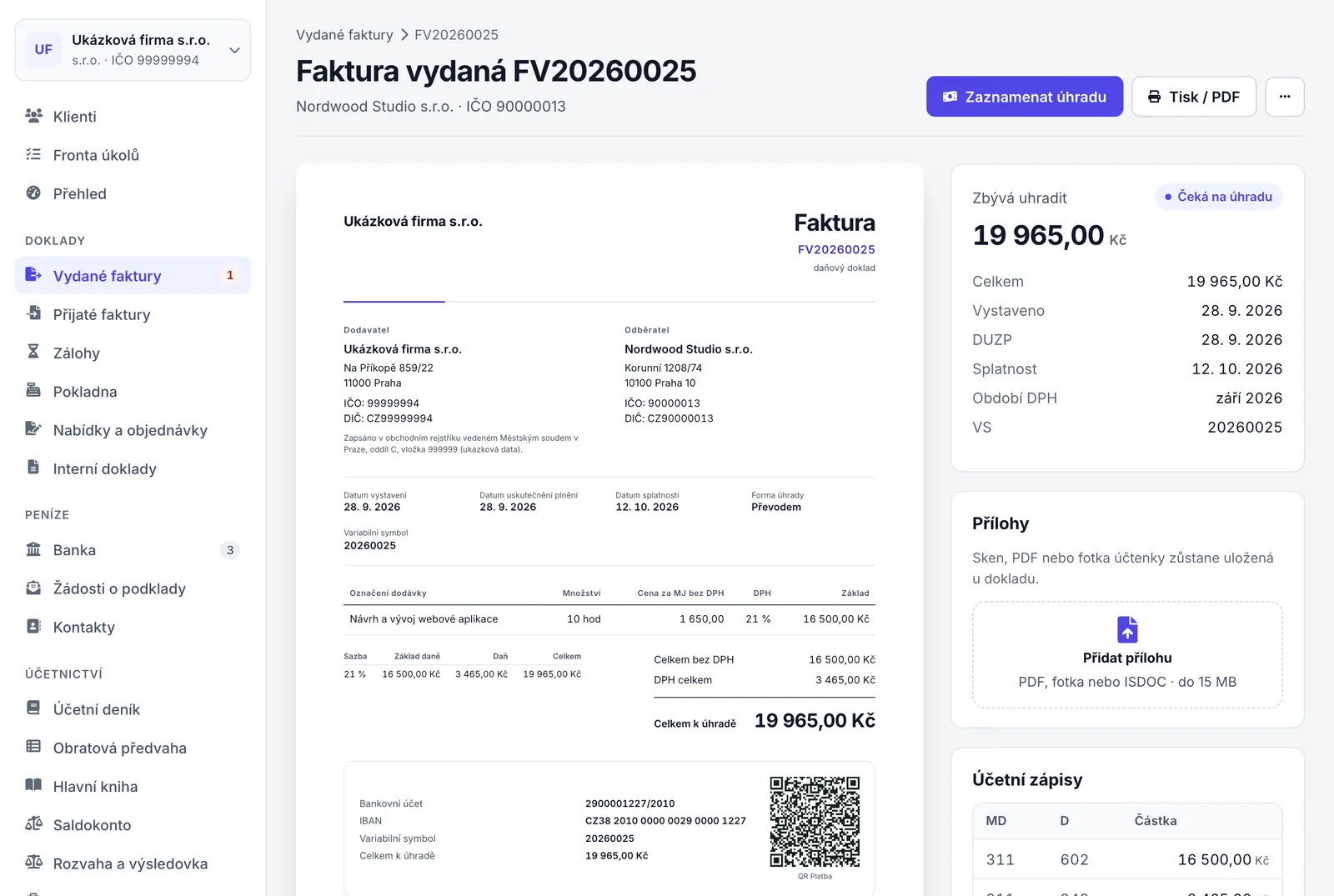This screenshot has width=1334, height=896.
Task: Select Přijaté faktury in sidebar
Action: pos(133,314)
